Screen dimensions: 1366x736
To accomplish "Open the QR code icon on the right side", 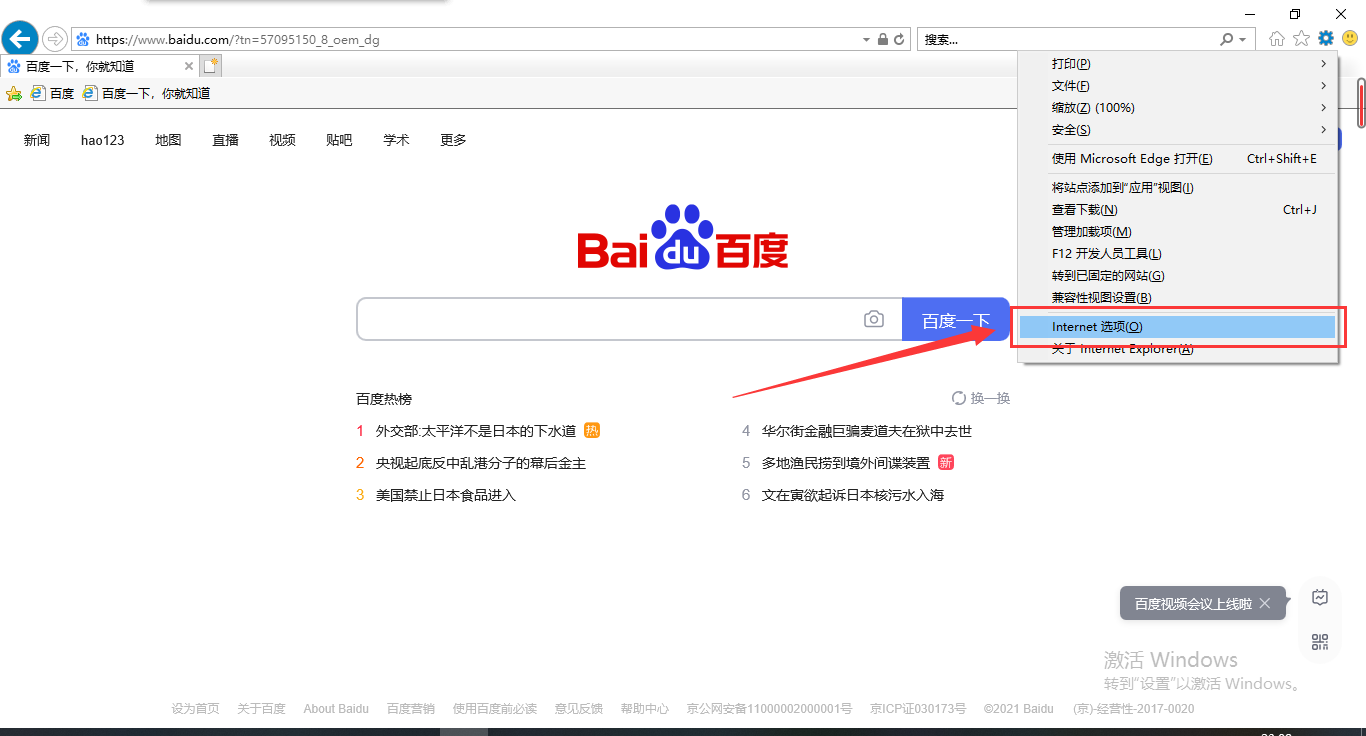I will point(1320,640).
